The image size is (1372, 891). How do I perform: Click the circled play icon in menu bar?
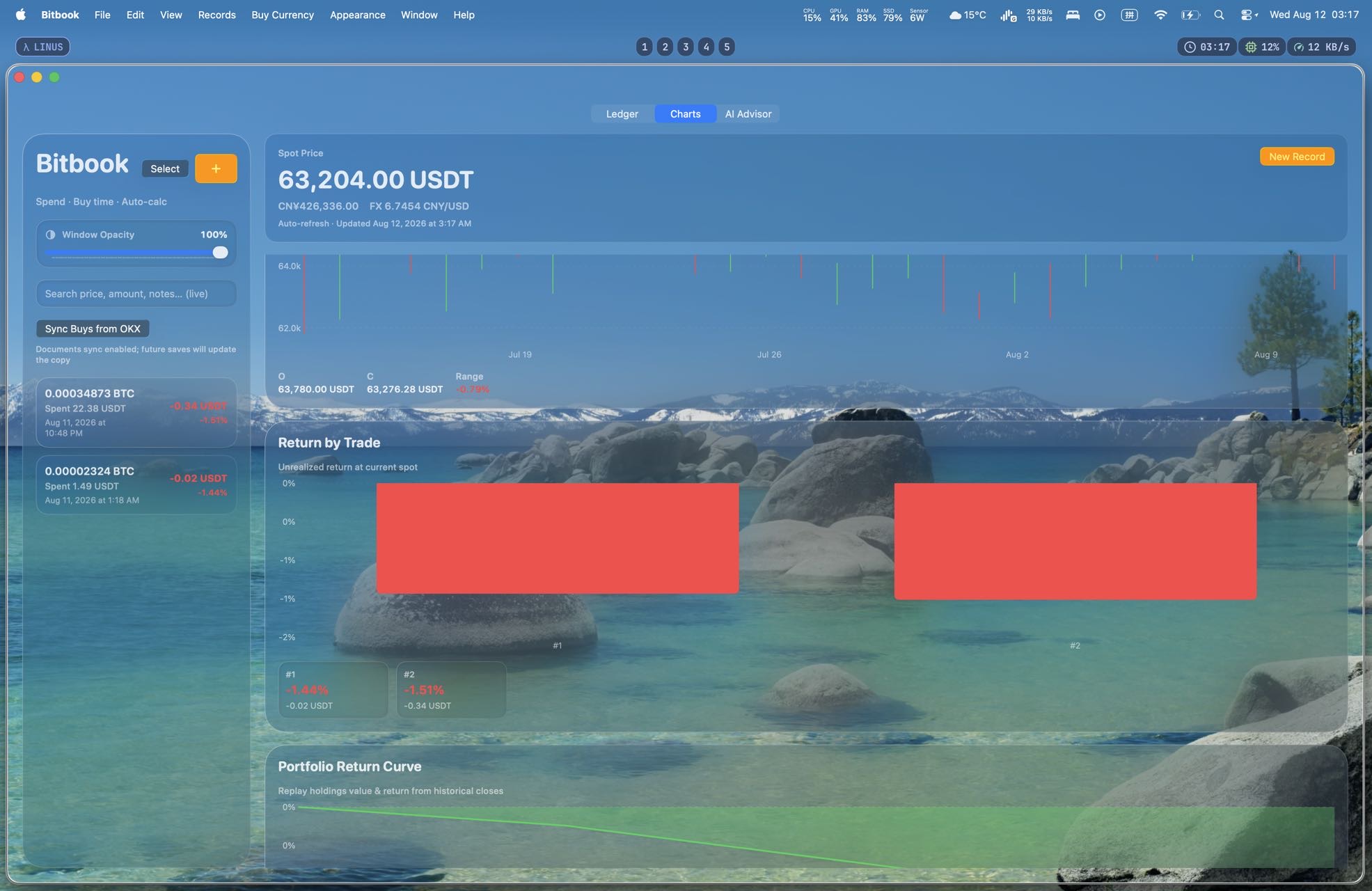(1100, 15)
